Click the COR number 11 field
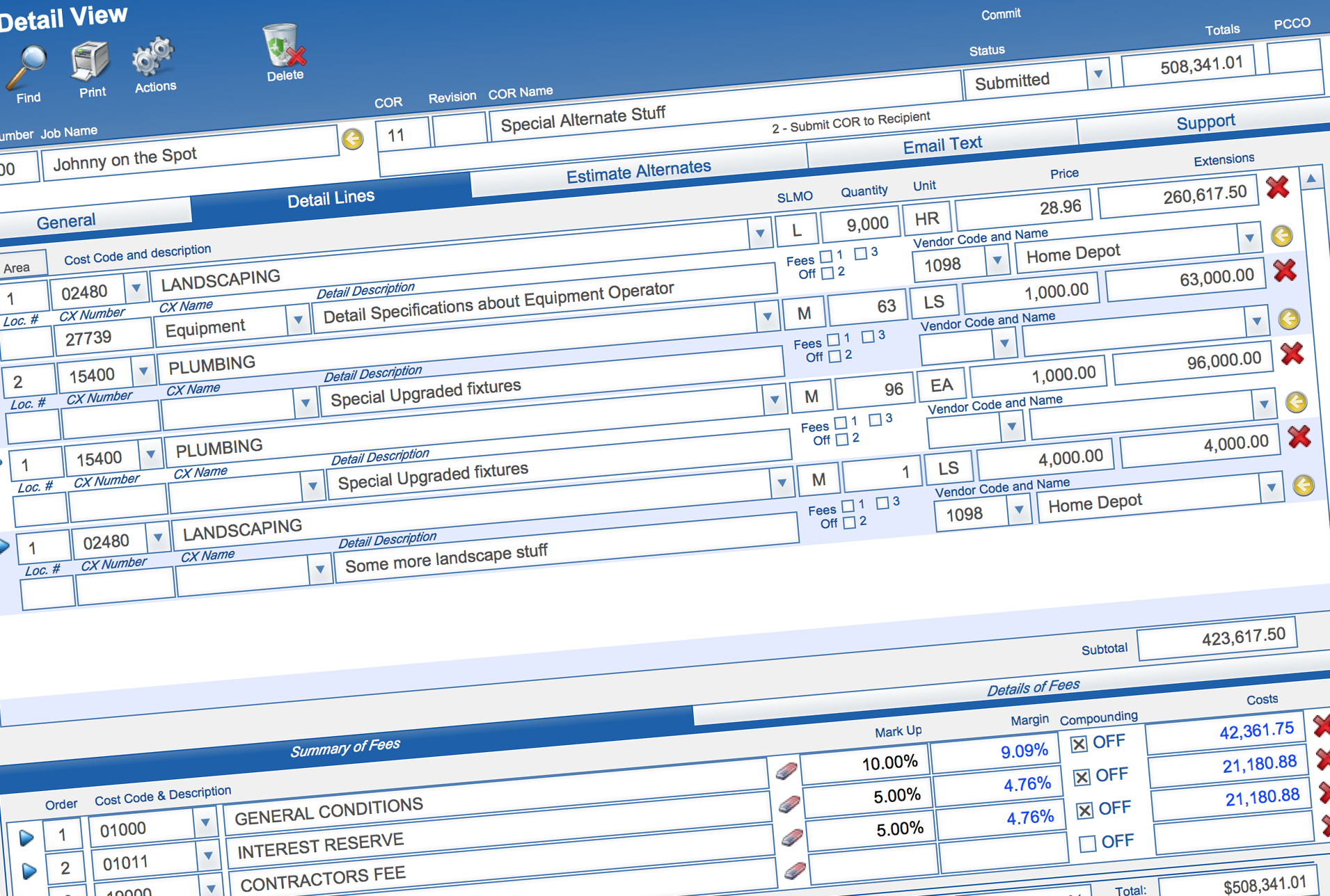Viewport: 1330px width, 896px height. [x=402, y=134]
